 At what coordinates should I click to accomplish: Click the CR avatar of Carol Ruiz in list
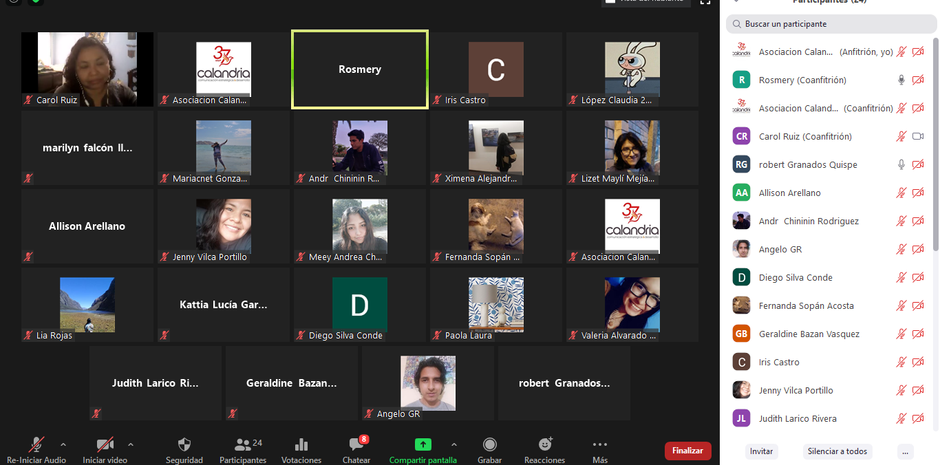click(742, 136)
